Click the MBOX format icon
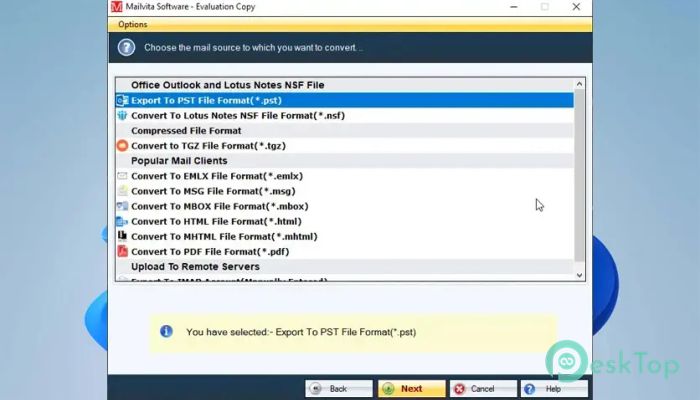Screen dimensions: 700x400 122,206
